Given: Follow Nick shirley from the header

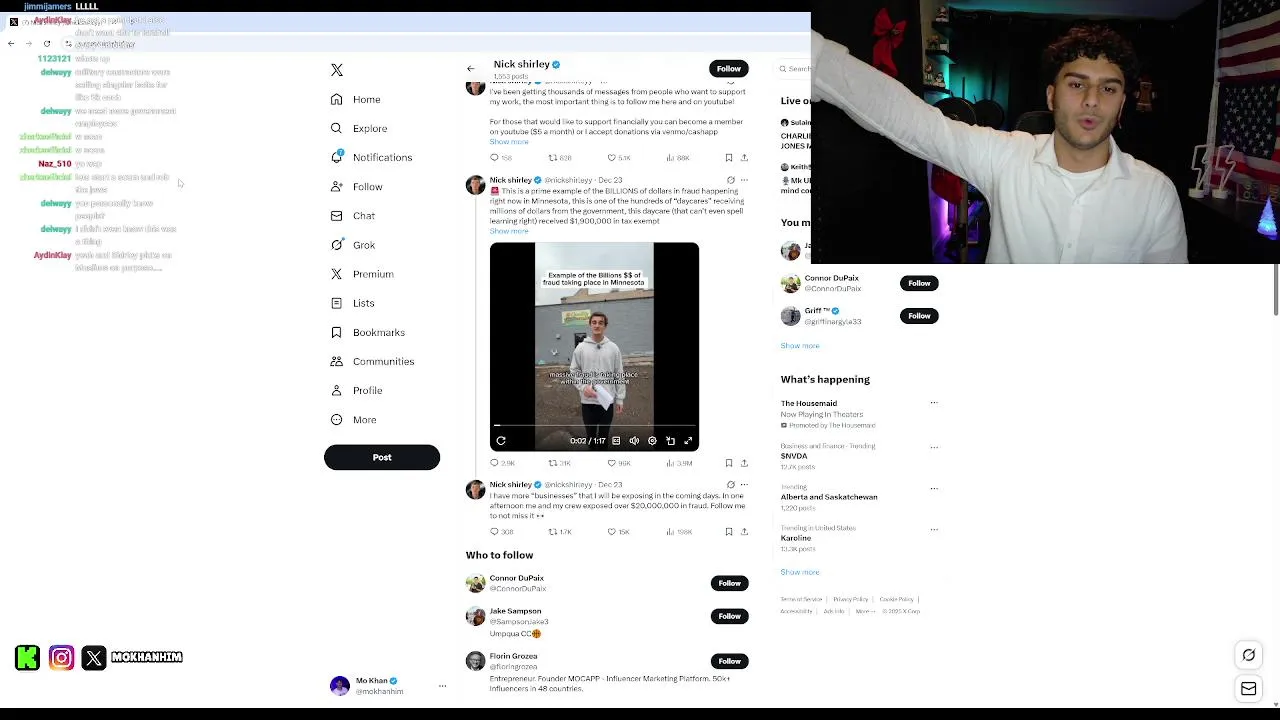Looking at the screenshot, I should [x=729, y=69].
